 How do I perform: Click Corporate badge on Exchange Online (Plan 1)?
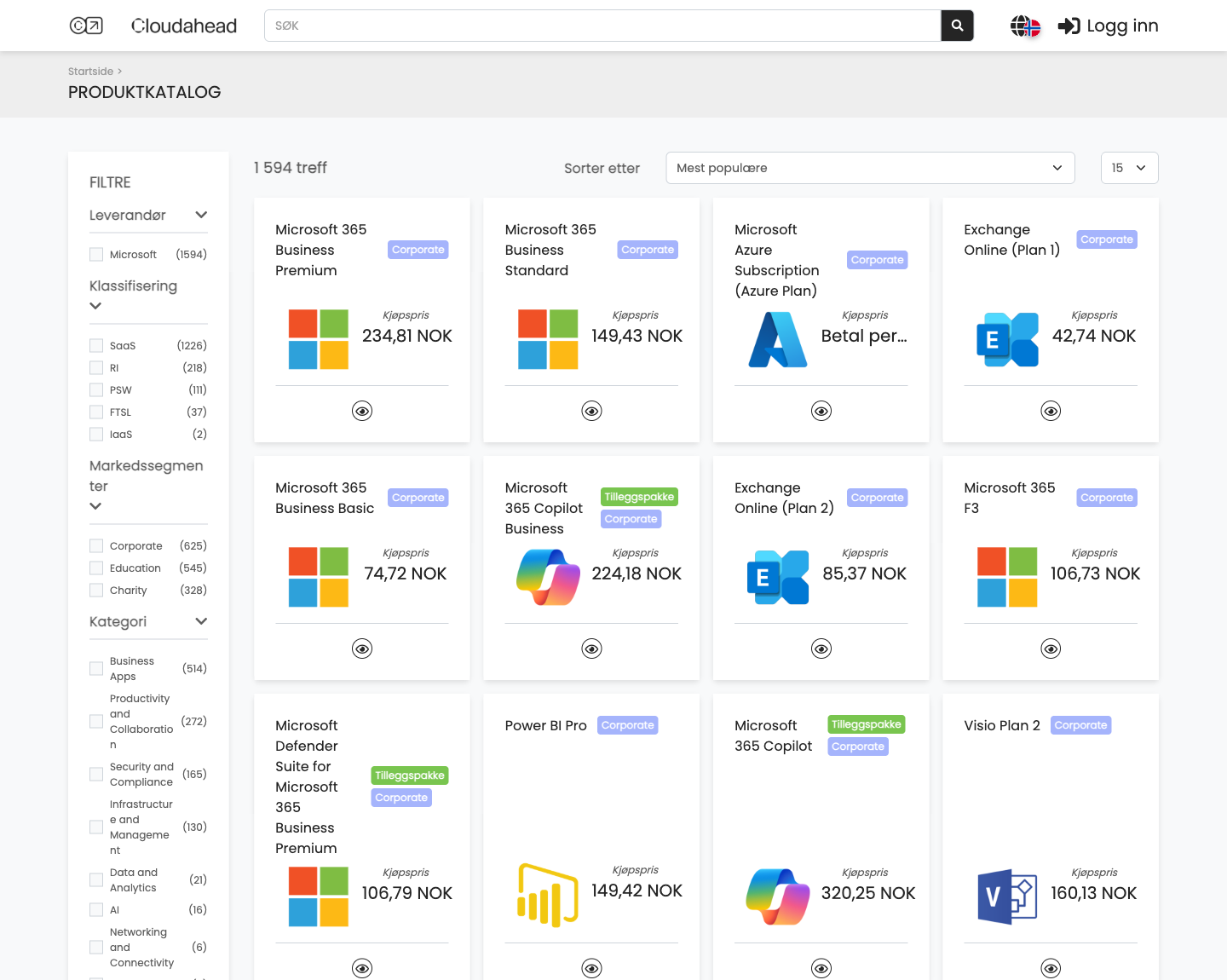(1107, 239)
